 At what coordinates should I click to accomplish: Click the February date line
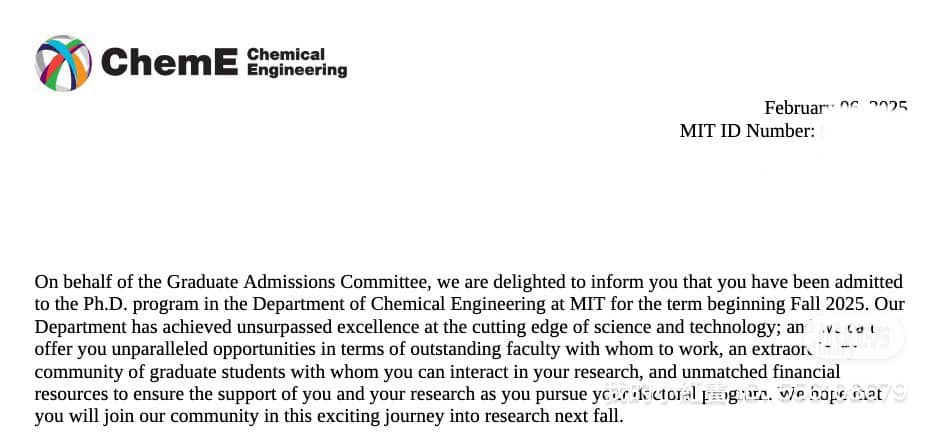(835, 108)
